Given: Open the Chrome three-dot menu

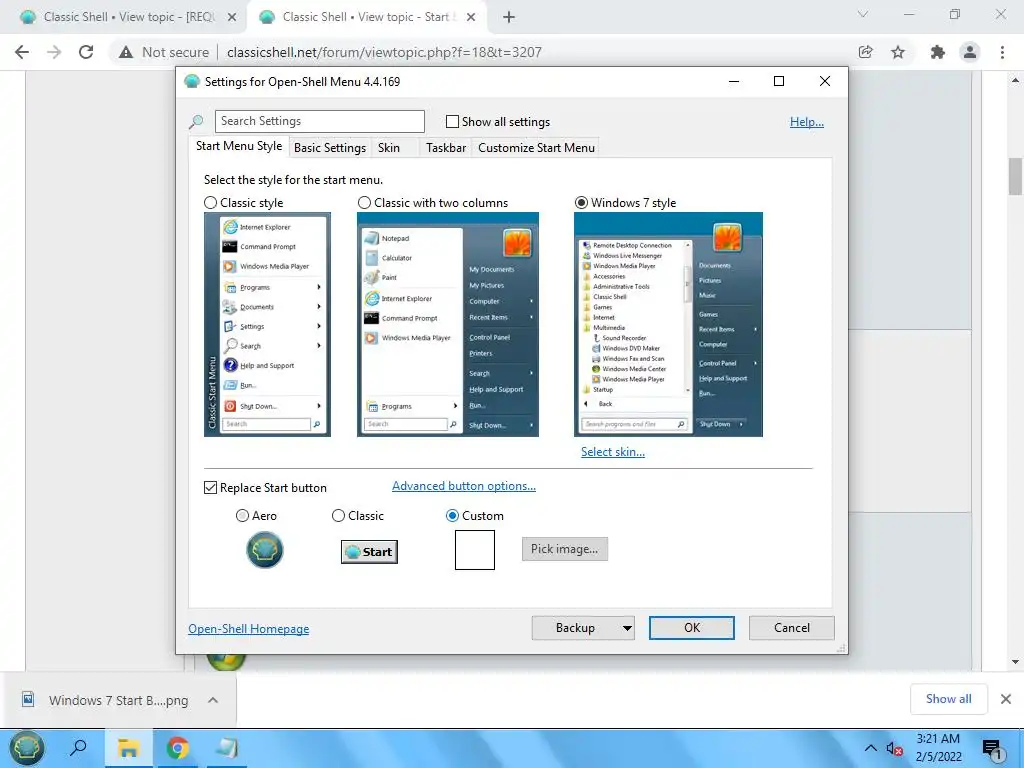Looking at the screenshot, I should [1002, 52].
